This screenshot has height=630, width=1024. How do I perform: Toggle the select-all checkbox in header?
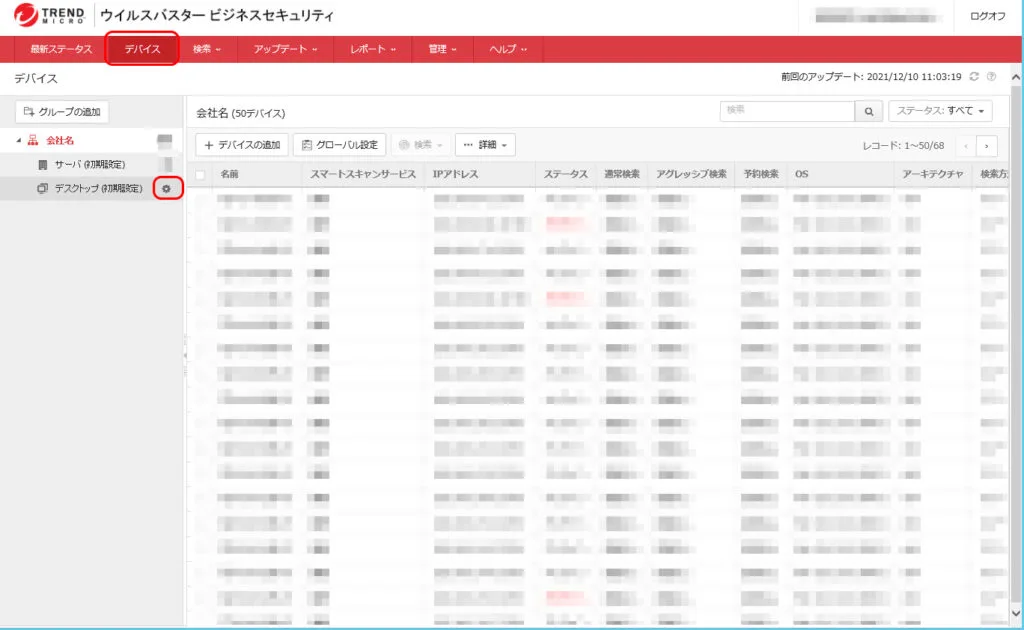[x=200, y=174]
